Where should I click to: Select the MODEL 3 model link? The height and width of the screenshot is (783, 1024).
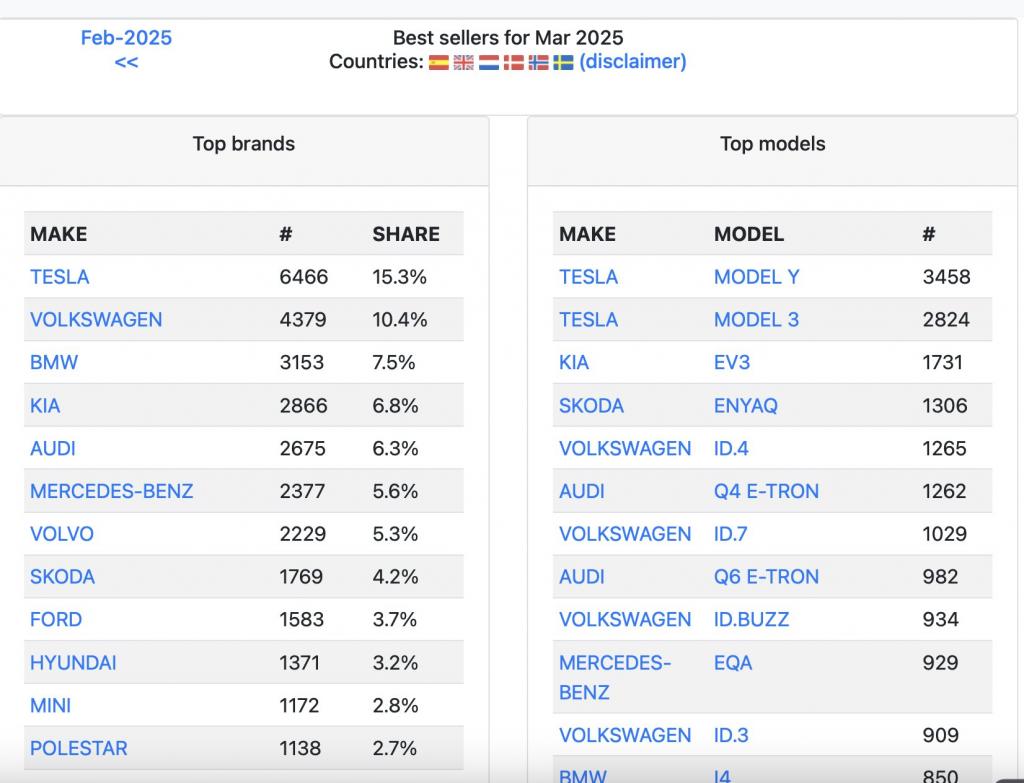click(x=757, y=320)
